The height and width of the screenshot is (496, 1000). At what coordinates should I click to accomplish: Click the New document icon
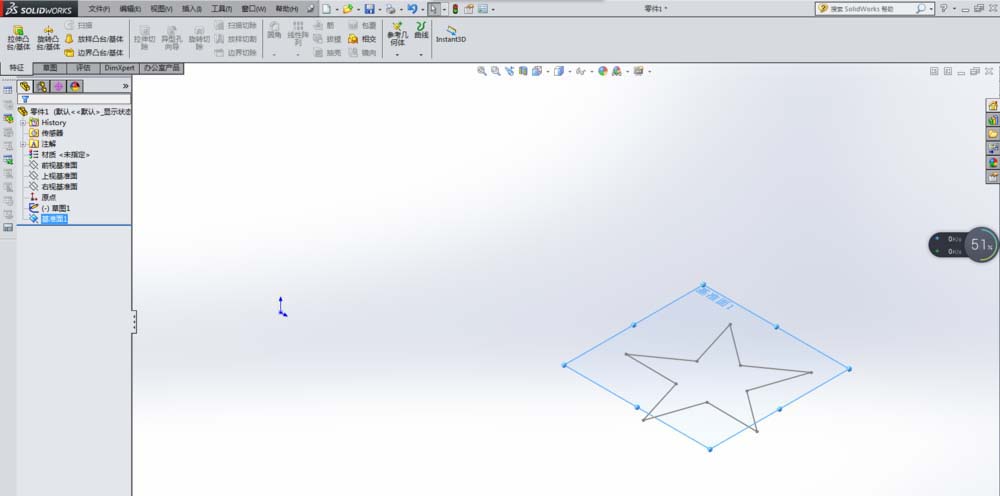click(326, 9)
